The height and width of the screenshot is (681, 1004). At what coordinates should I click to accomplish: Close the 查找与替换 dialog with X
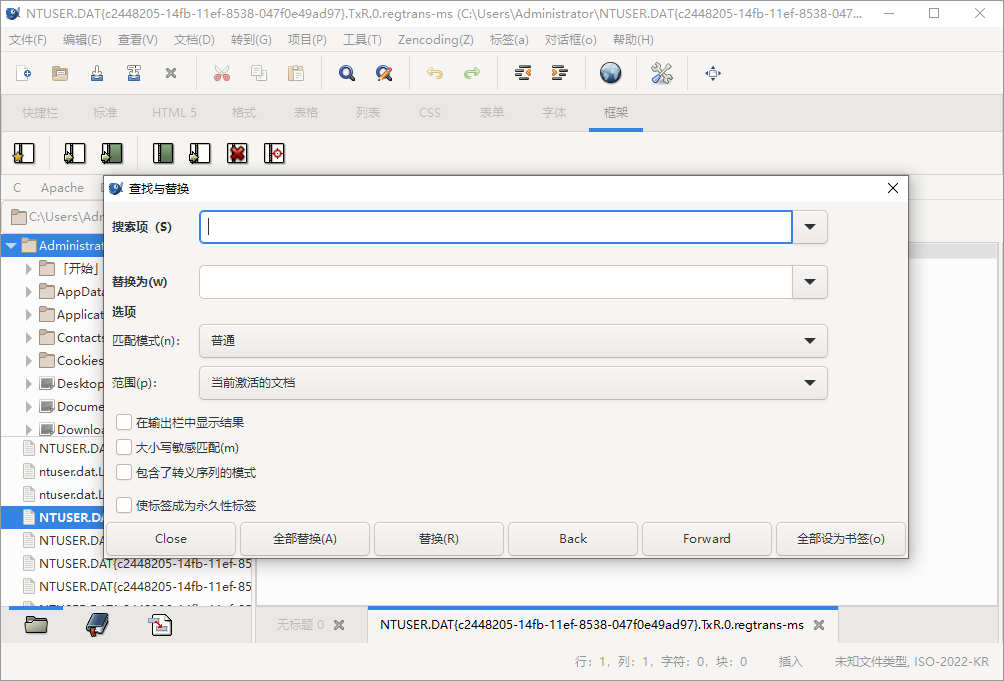coord(893,188)
